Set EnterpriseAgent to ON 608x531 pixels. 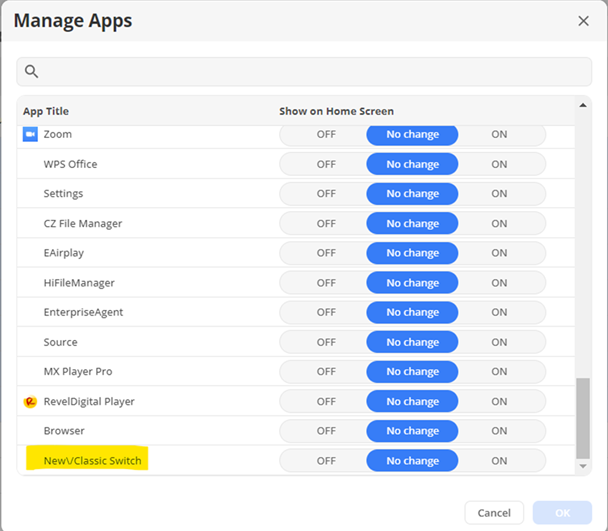pyautogui.click(x=499, y=312)
